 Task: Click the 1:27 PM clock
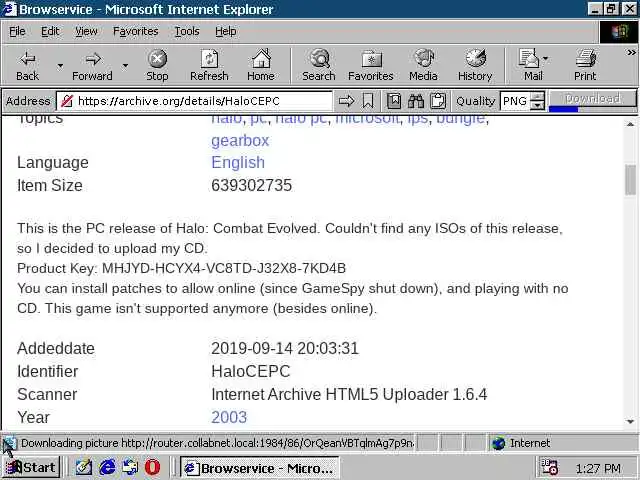click(x=598, y=468)
